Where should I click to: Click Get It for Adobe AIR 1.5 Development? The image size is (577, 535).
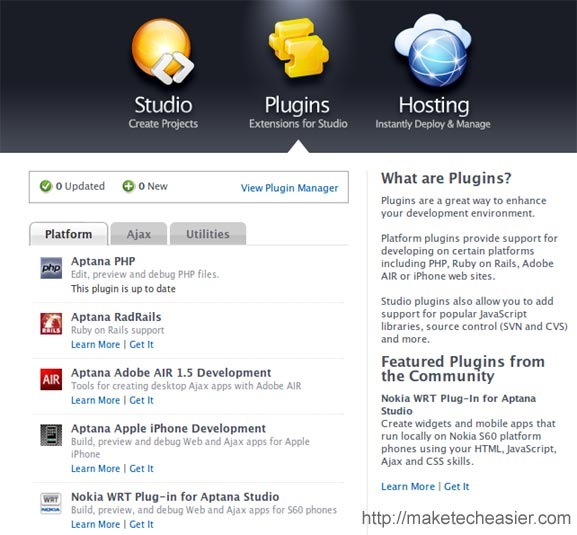point(141,400)
